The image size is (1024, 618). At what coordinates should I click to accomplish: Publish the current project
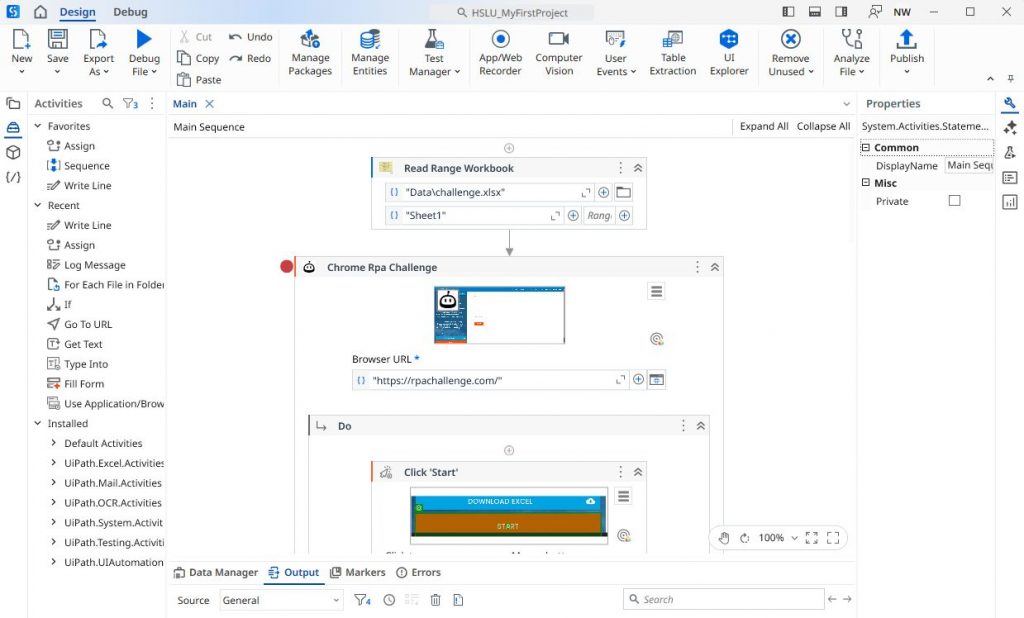pyautogui.click(x=906, y=52)
